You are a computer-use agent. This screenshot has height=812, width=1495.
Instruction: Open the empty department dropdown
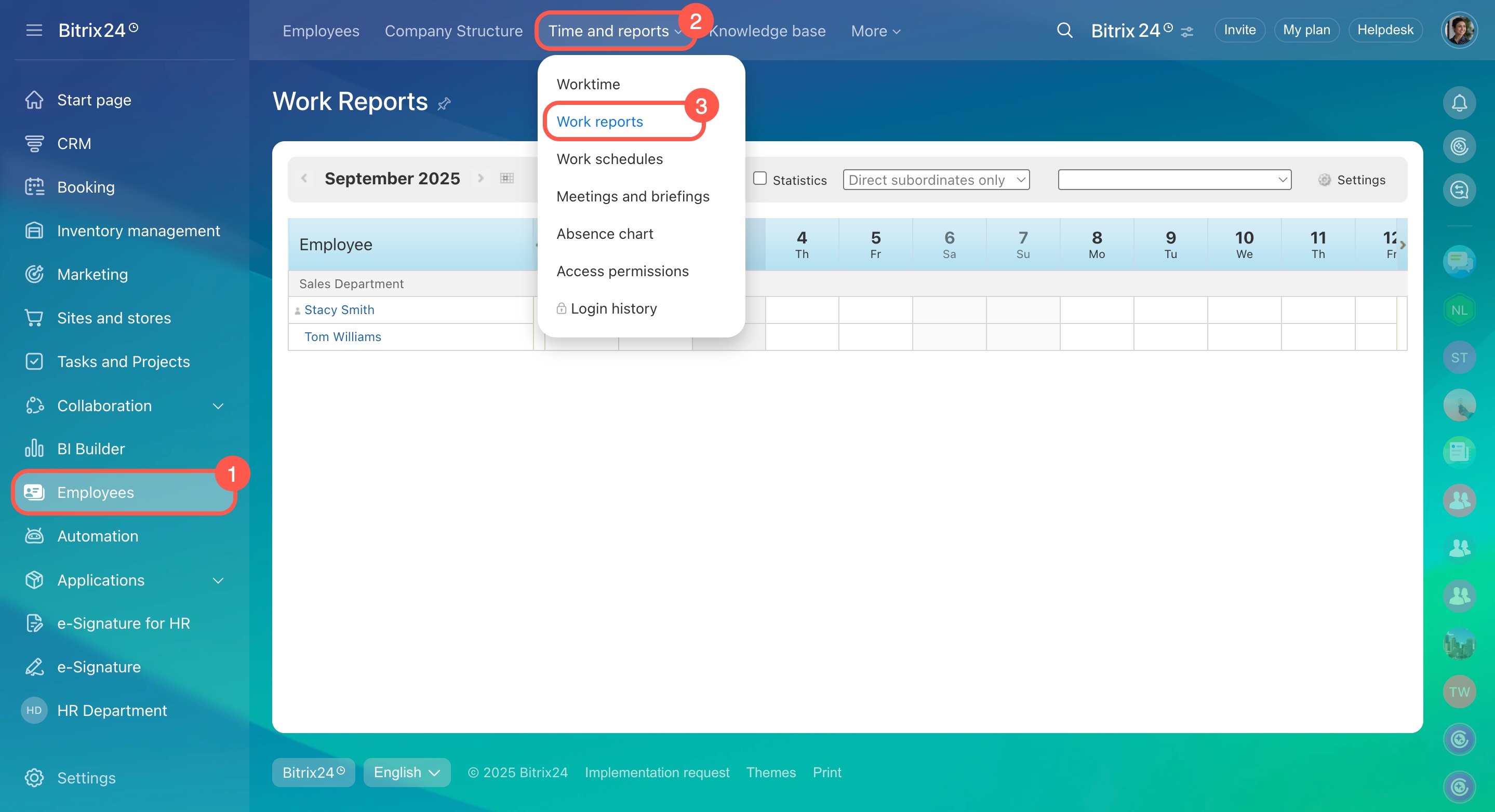(1174, 179)
